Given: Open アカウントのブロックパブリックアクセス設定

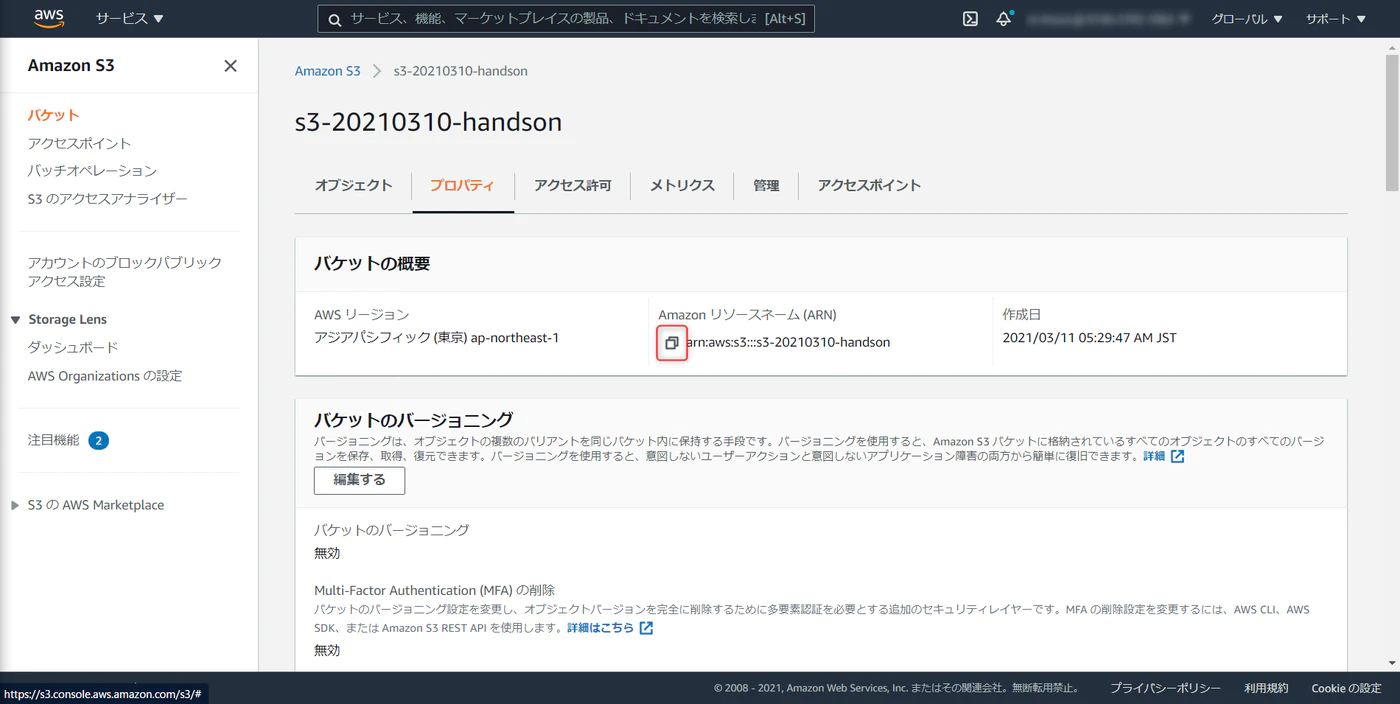Looking at the screenshot, I should pos(125,272).
